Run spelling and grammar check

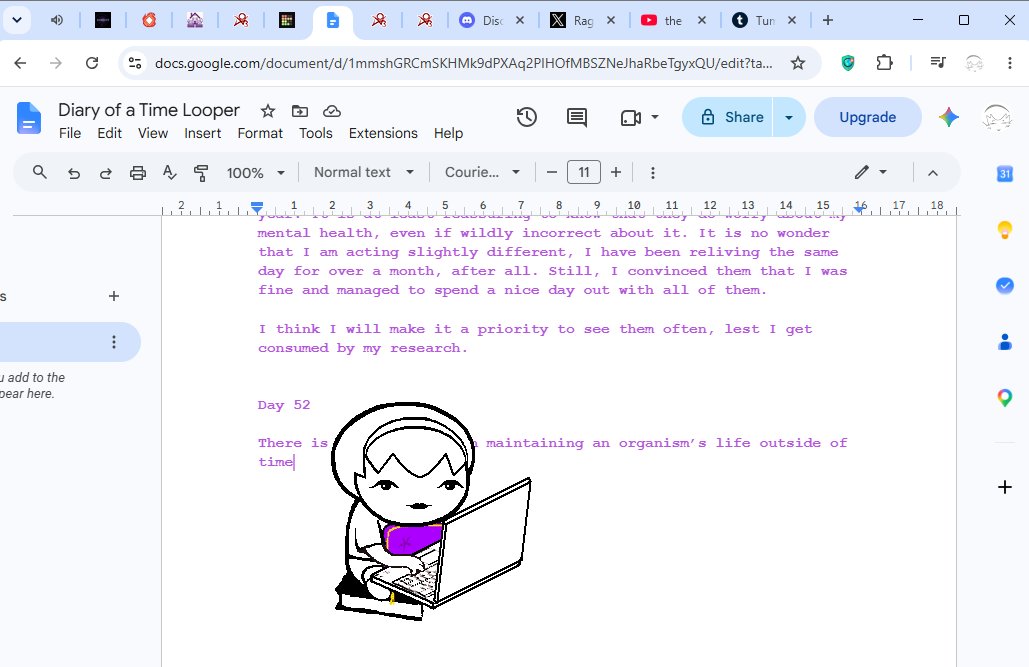(x=169, y=173)
